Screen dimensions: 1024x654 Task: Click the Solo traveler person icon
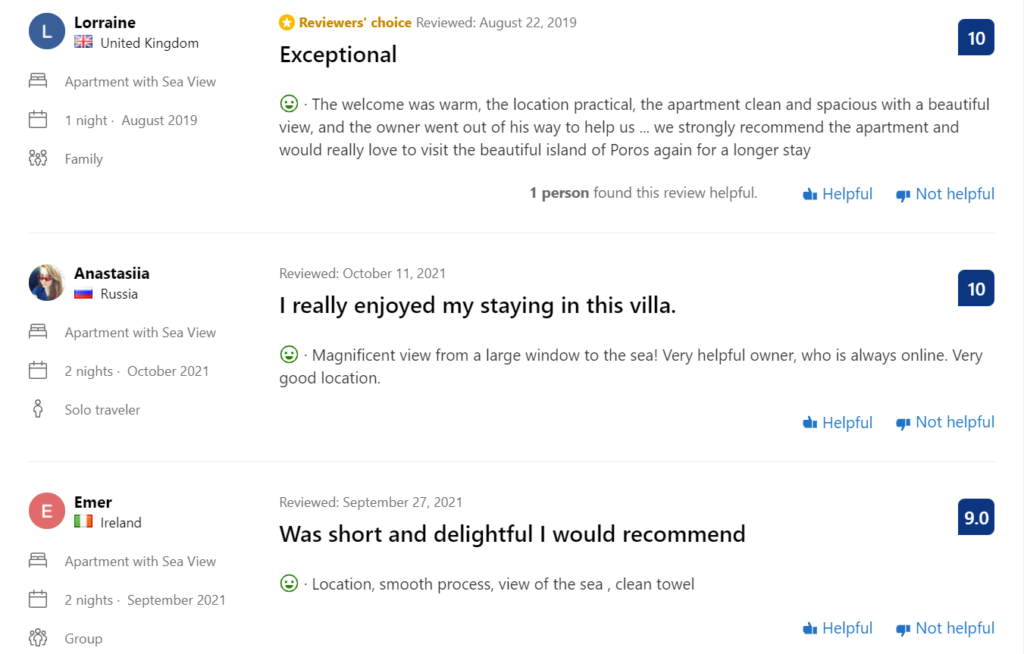pos(38,409)
